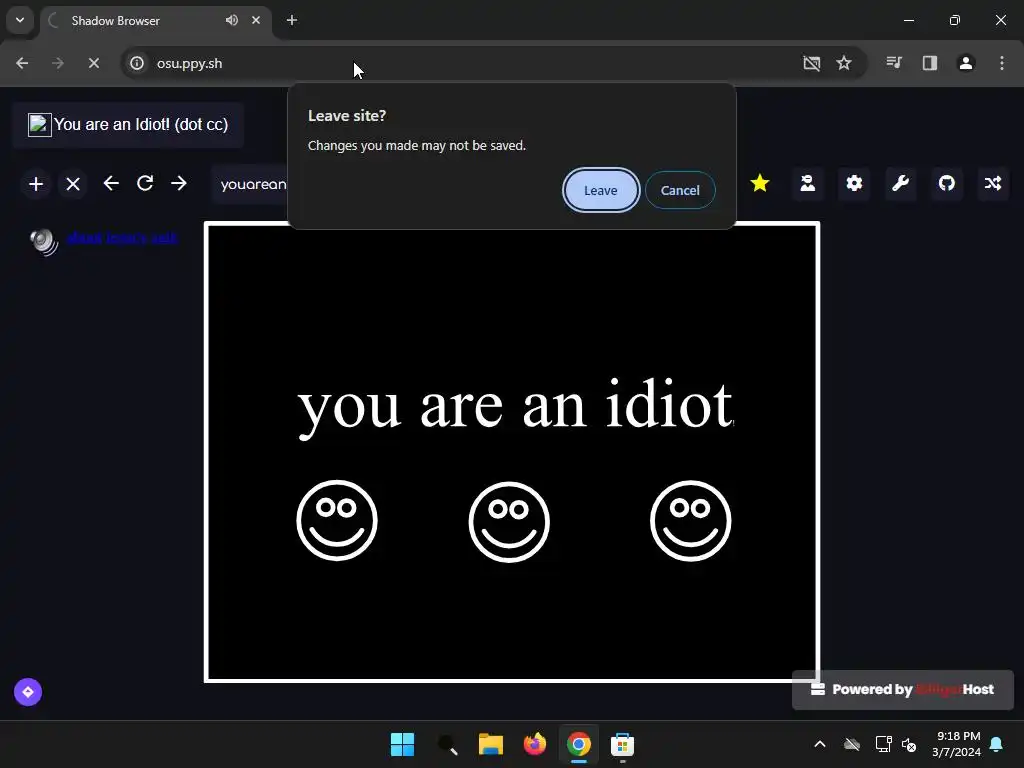Click the purple round widget button
This screenshot has width=1024, height=768.
point(28,692)
